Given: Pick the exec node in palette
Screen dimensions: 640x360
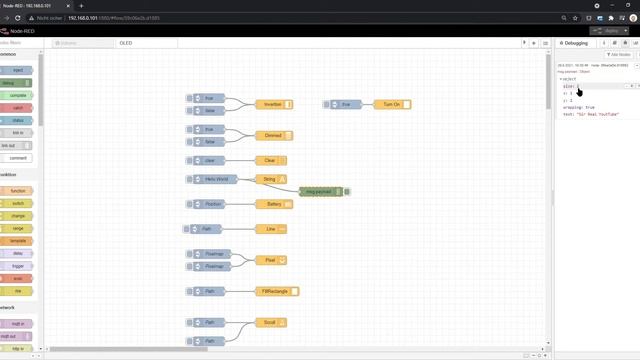Looking at the screenshot, I should point(16,278).
